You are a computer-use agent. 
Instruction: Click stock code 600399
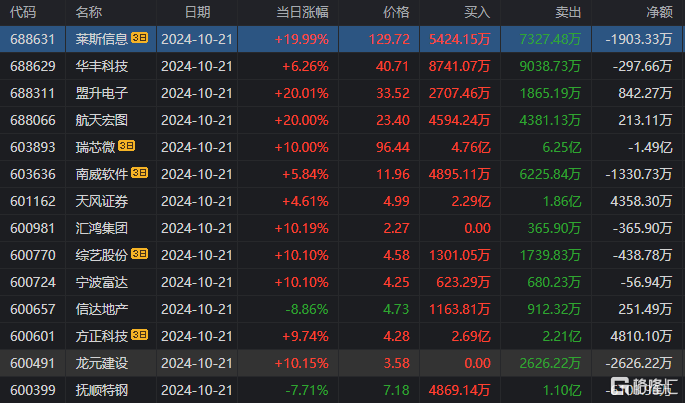pos(32,390)
